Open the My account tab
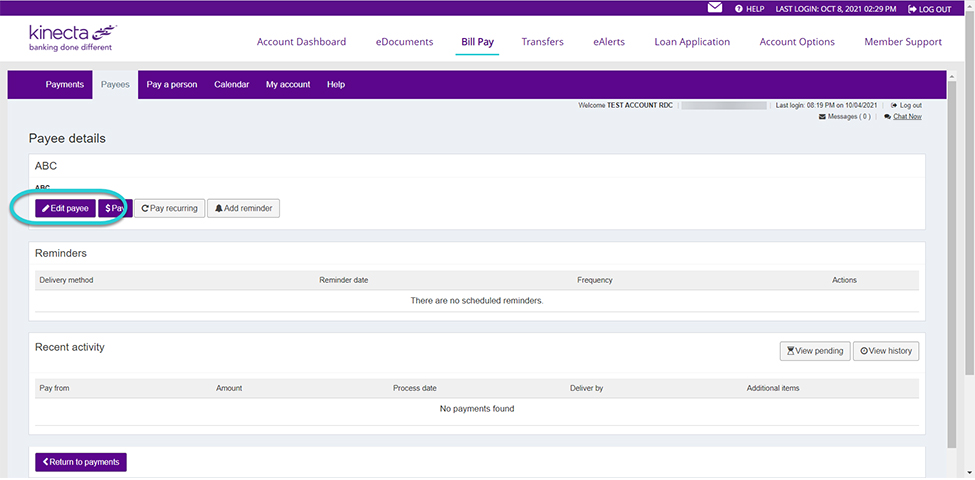Image resolution: width=975 pixels, height=480 pixels. click(x=288, y=85)
